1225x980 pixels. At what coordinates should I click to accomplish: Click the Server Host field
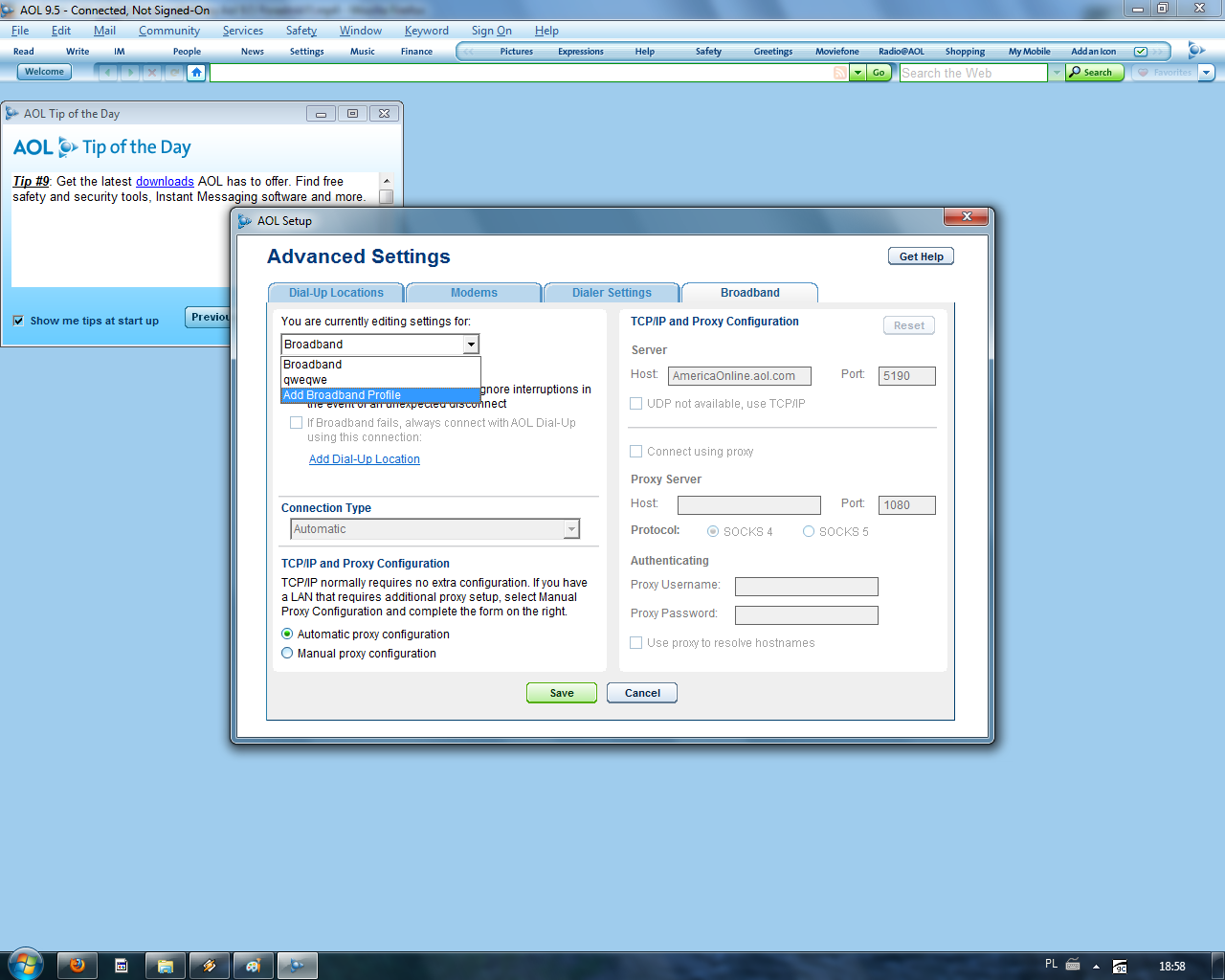click(740, 376)
